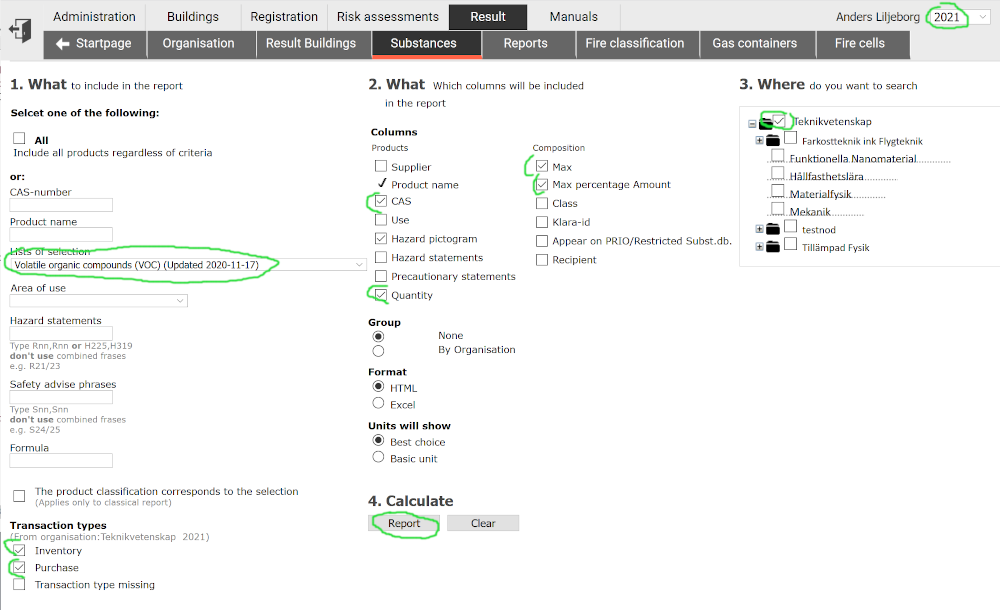Enable the Recipient checkbox
Screen dimensions: 1000x610
coord(542,260)
